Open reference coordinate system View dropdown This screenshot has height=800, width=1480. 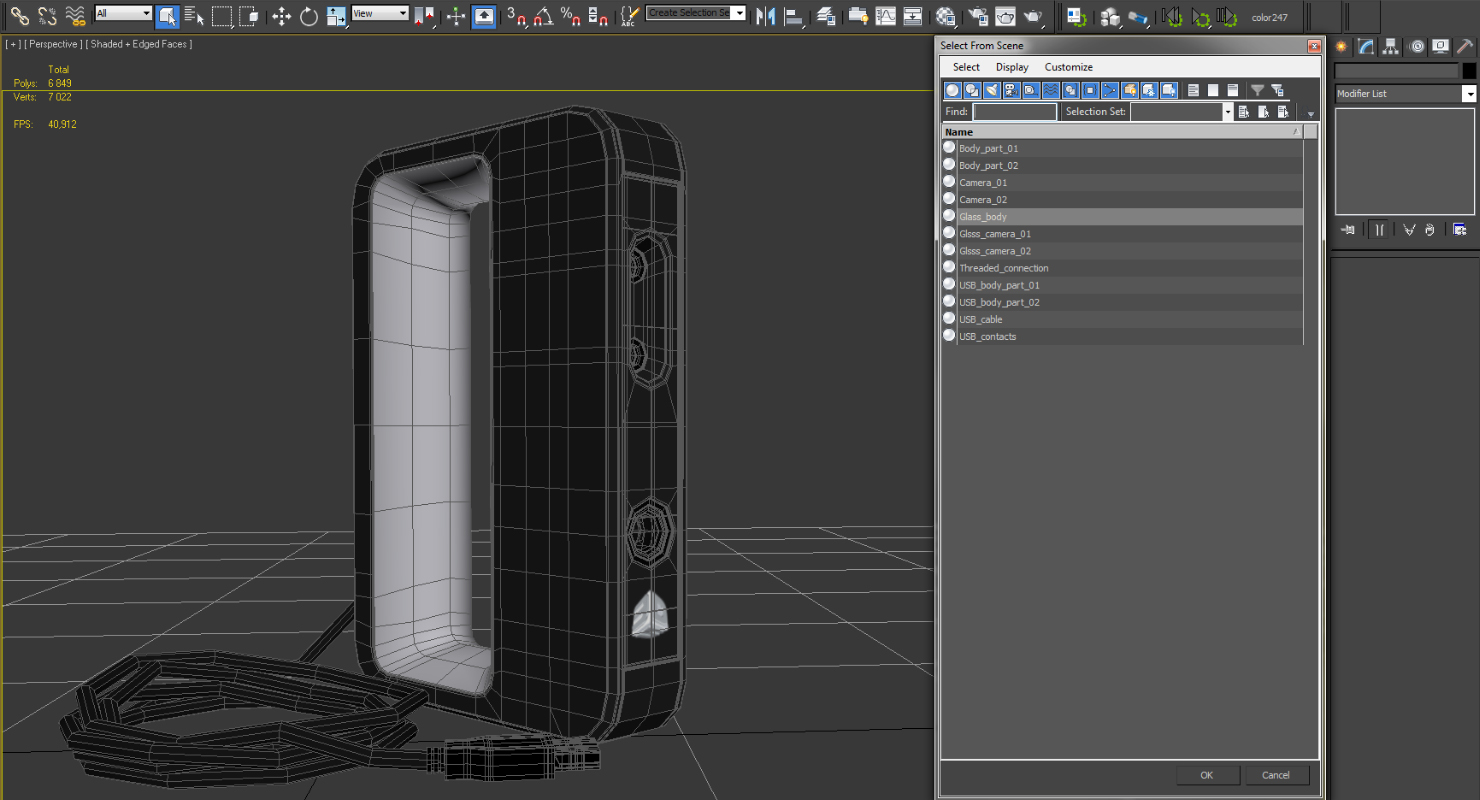380,13
